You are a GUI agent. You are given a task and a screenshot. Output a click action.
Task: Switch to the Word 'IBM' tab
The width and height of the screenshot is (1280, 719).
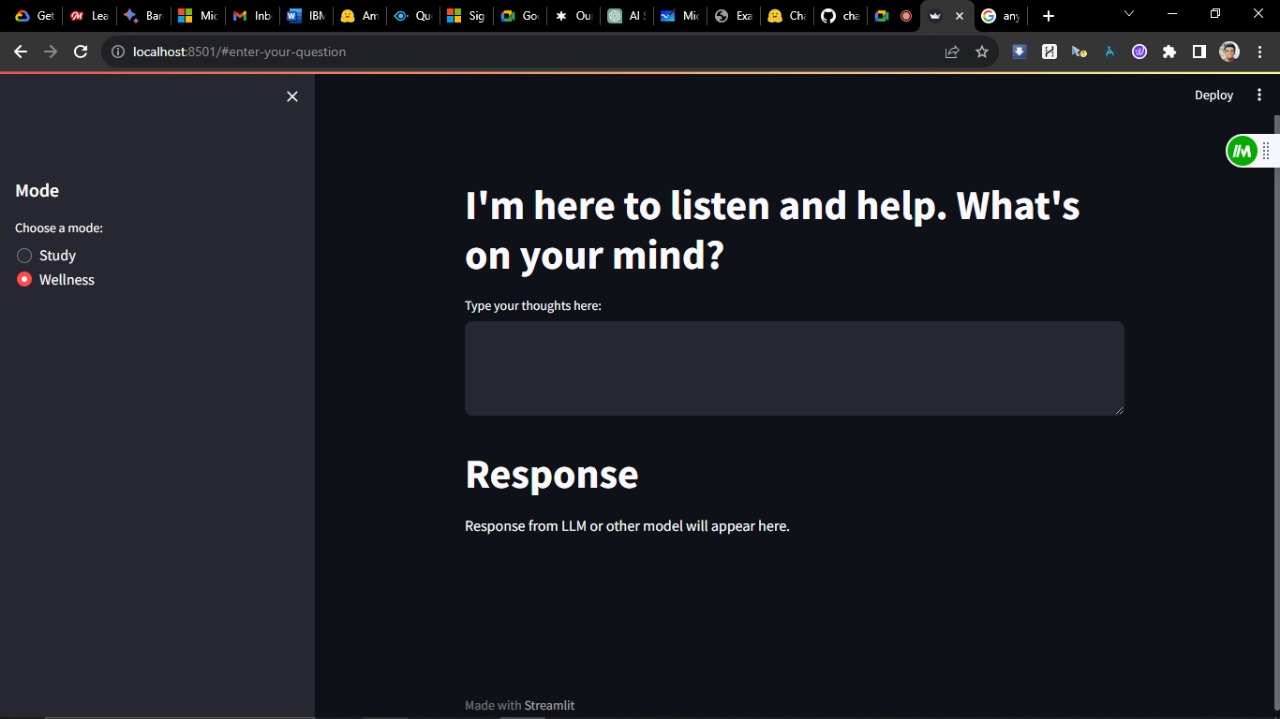[x=305, y=16]
